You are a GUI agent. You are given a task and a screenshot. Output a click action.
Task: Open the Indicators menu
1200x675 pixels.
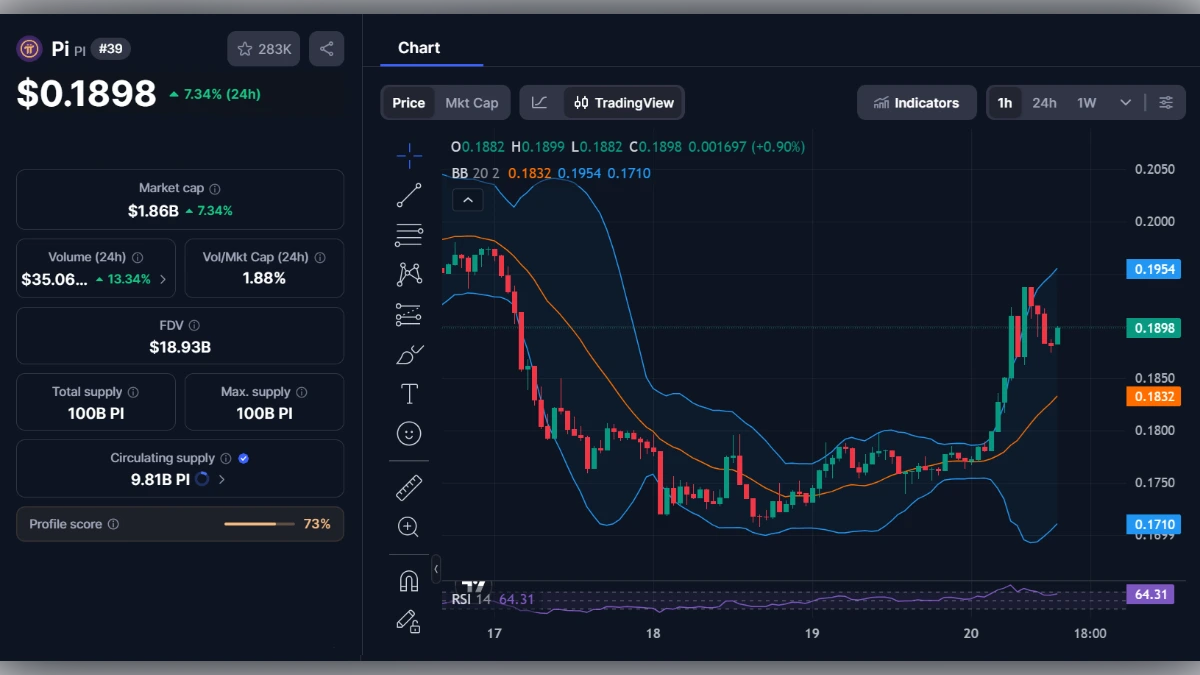pyautogui.click(x=916, y=102)
